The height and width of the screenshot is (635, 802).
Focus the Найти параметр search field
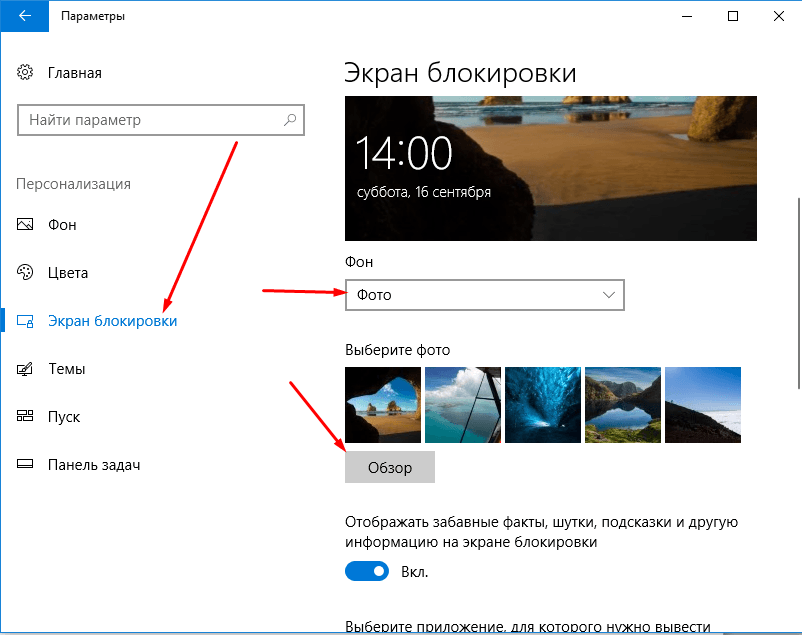click(161, 120)
